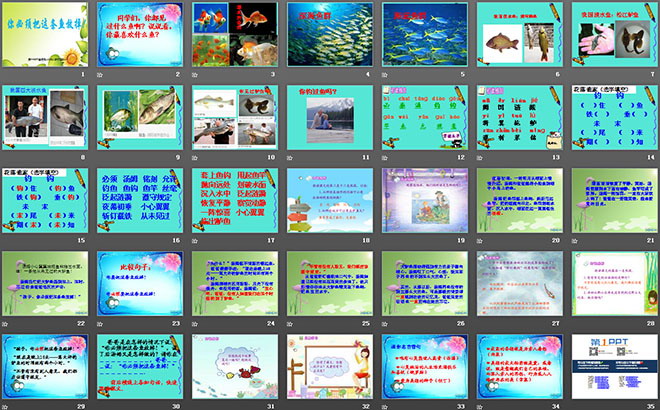Click the animation star icon under slide 5
Viewport: 660px width, 410px height.
(x=385, y=75)
